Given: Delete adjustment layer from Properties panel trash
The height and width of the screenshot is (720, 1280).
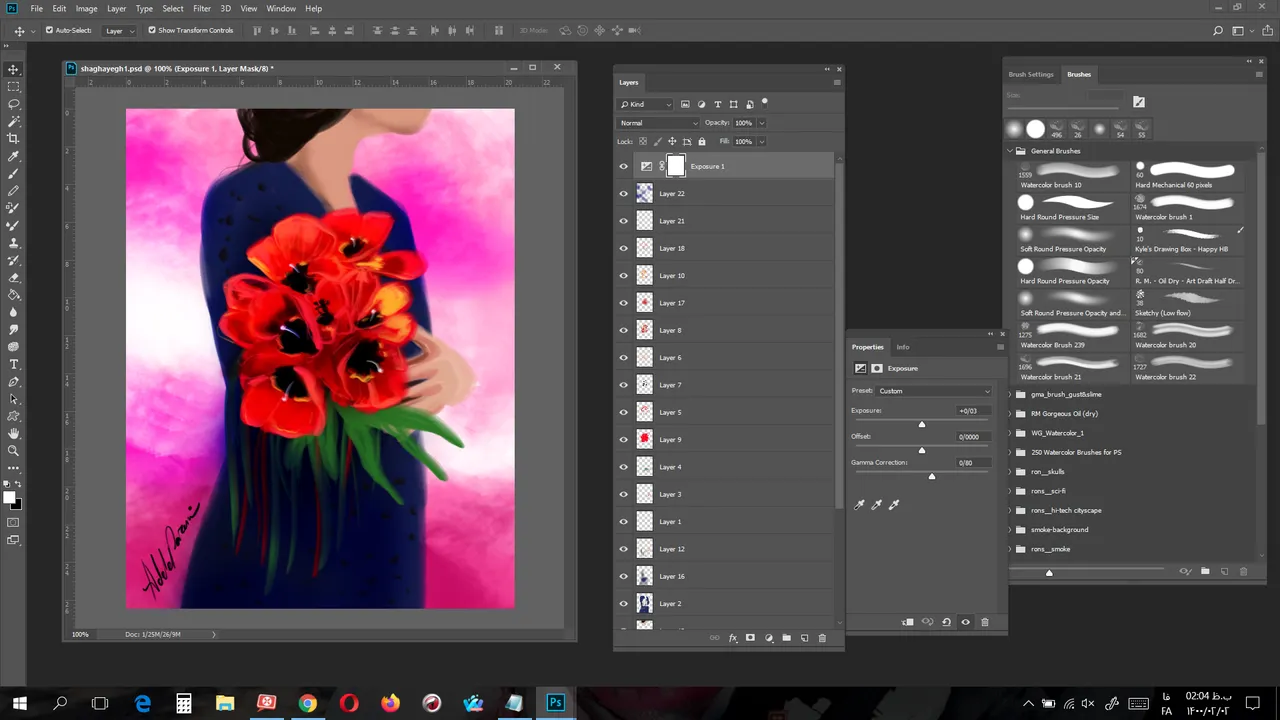Looking at the screenshot, I should click(984, 622).
